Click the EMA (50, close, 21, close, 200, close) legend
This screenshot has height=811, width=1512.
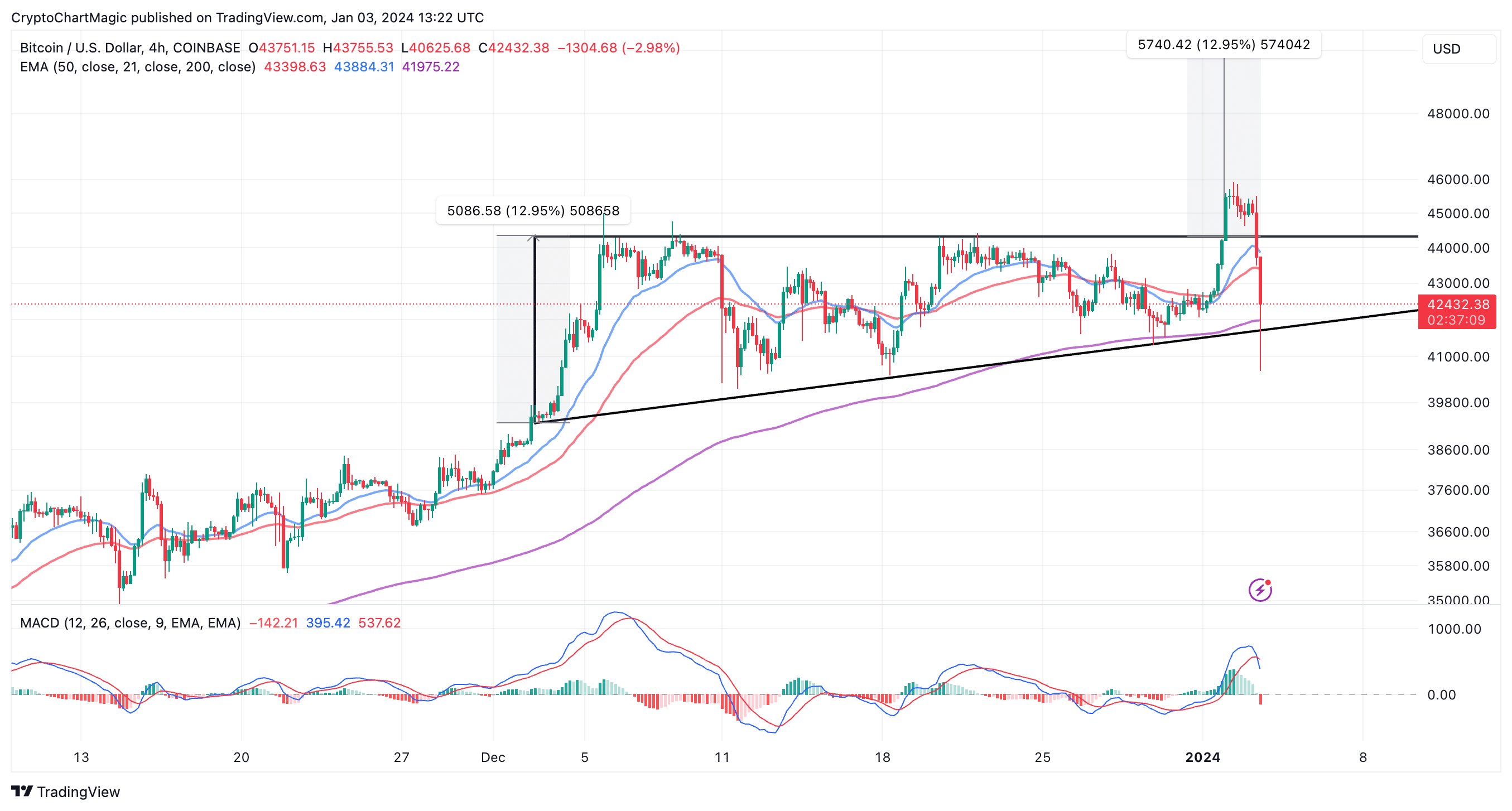click(138, 67)
